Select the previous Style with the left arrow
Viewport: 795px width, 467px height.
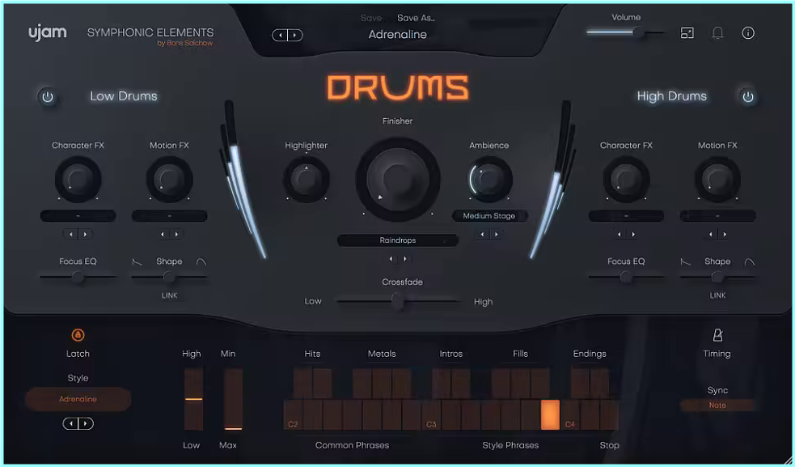(x=70, y=423)
